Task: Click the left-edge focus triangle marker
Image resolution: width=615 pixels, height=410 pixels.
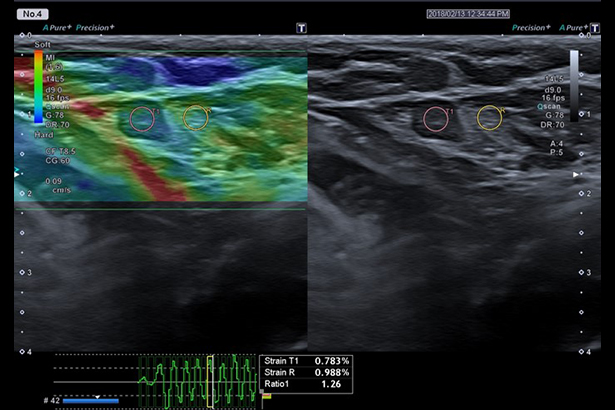Action: click(17, 173)
